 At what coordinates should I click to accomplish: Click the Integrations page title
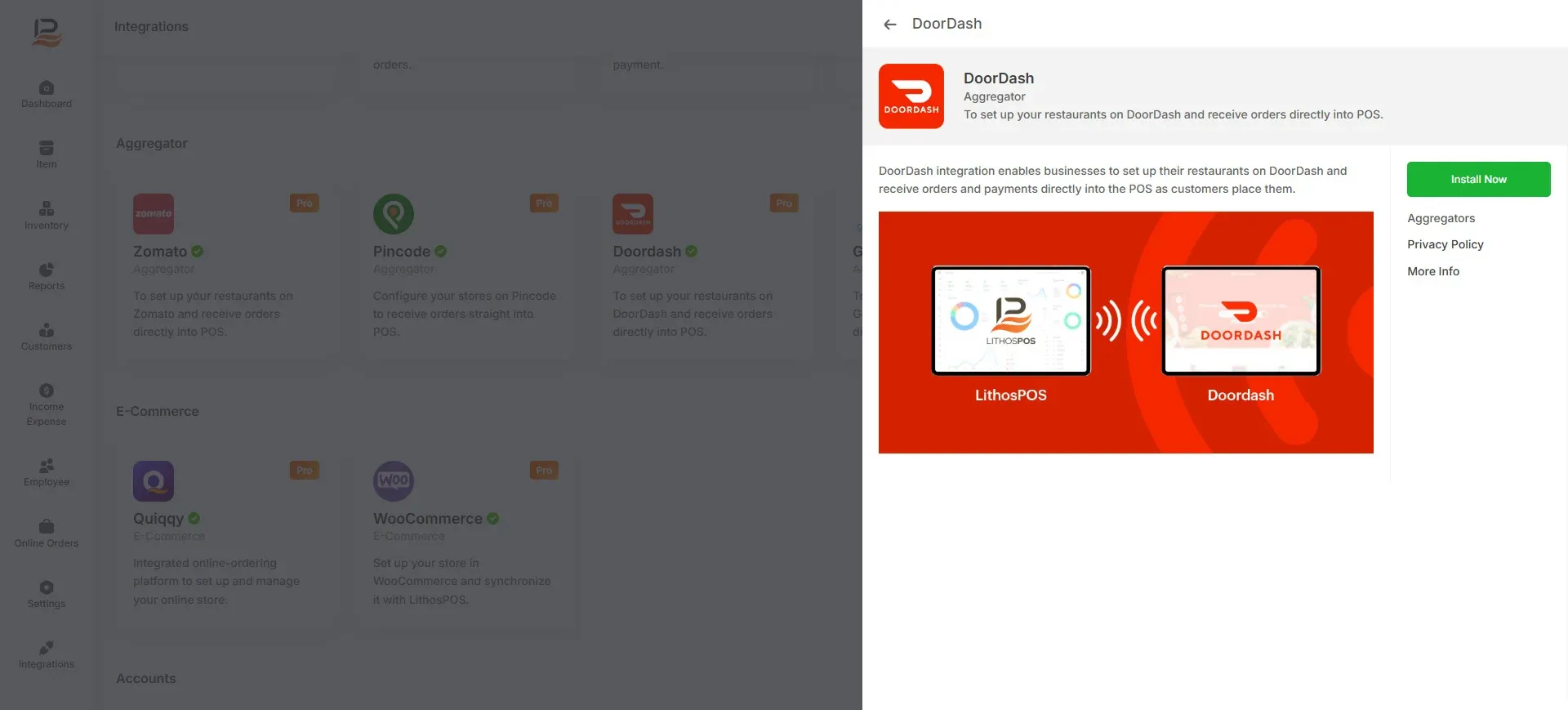(151, 27)
